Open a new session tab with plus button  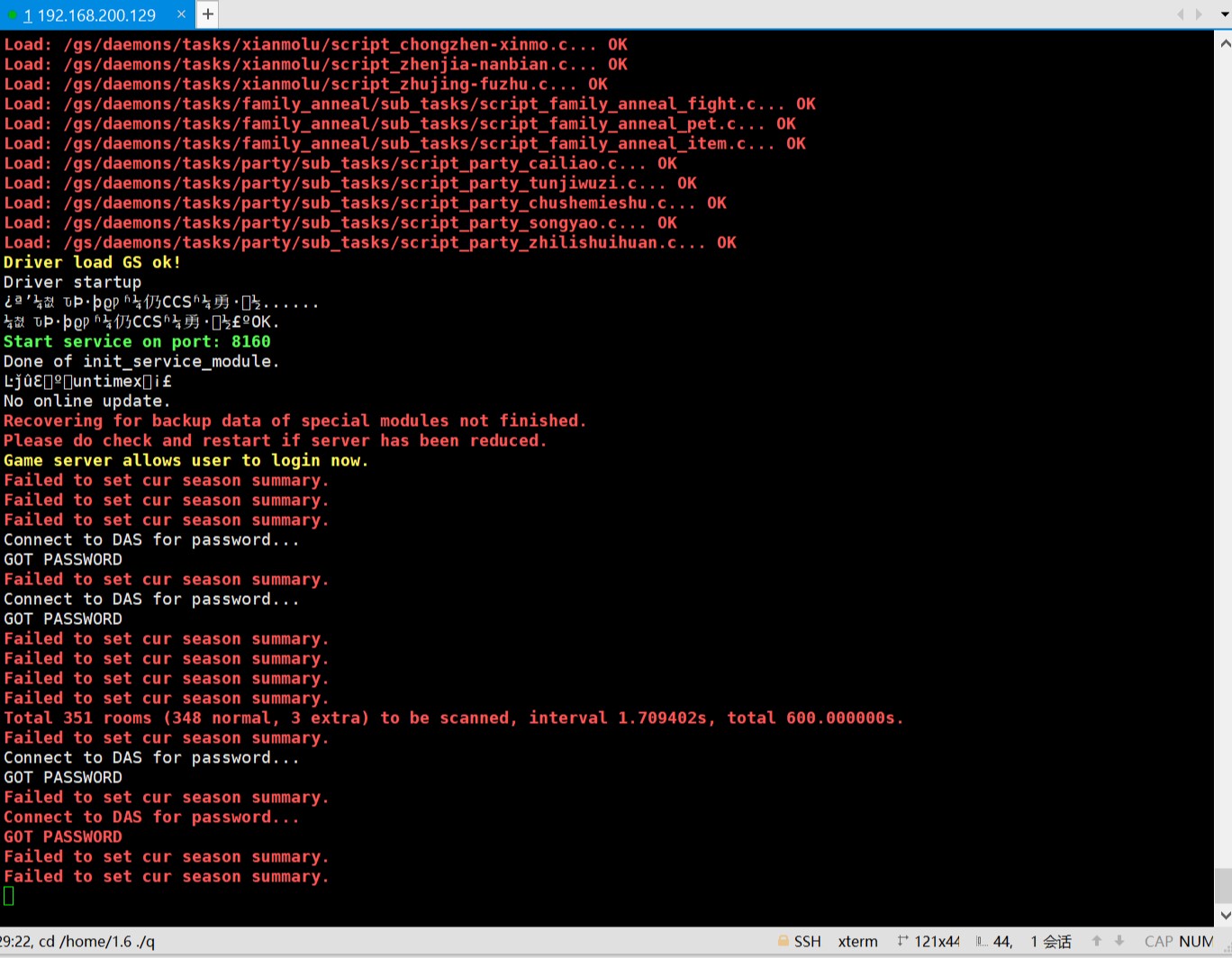coord(207,14)
